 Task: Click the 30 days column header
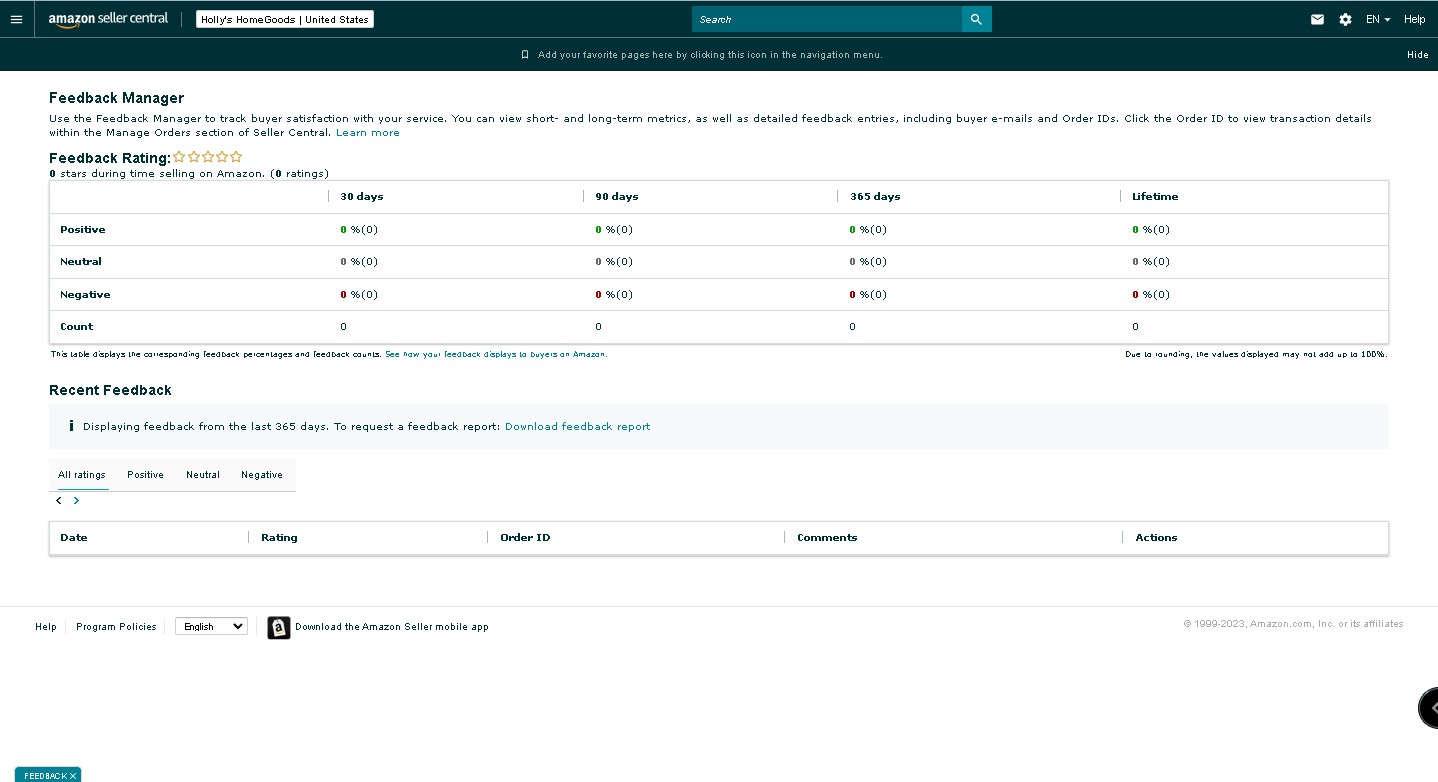[x=362, y=196]
